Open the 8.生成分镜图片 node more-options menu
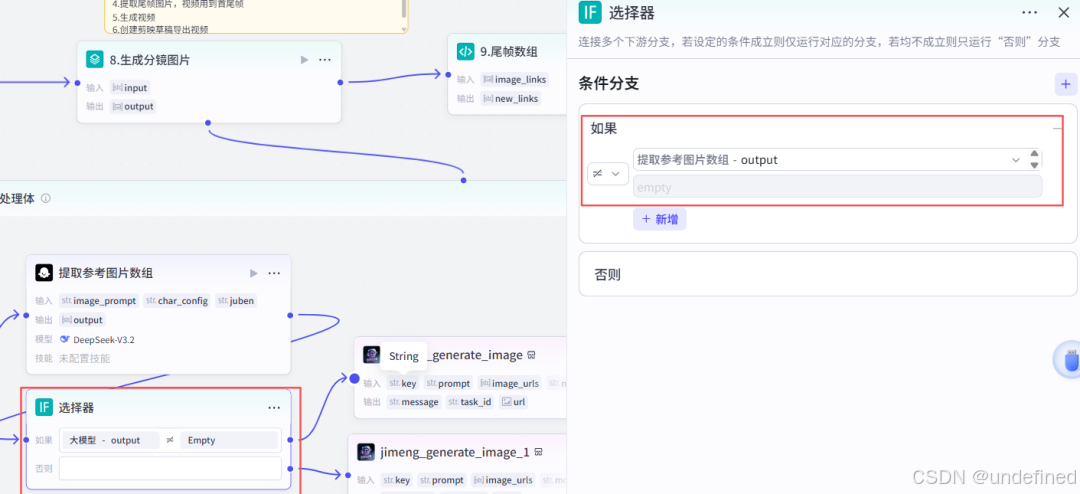The height and width of the screenshot is (494, 1080). pos(325,60)
